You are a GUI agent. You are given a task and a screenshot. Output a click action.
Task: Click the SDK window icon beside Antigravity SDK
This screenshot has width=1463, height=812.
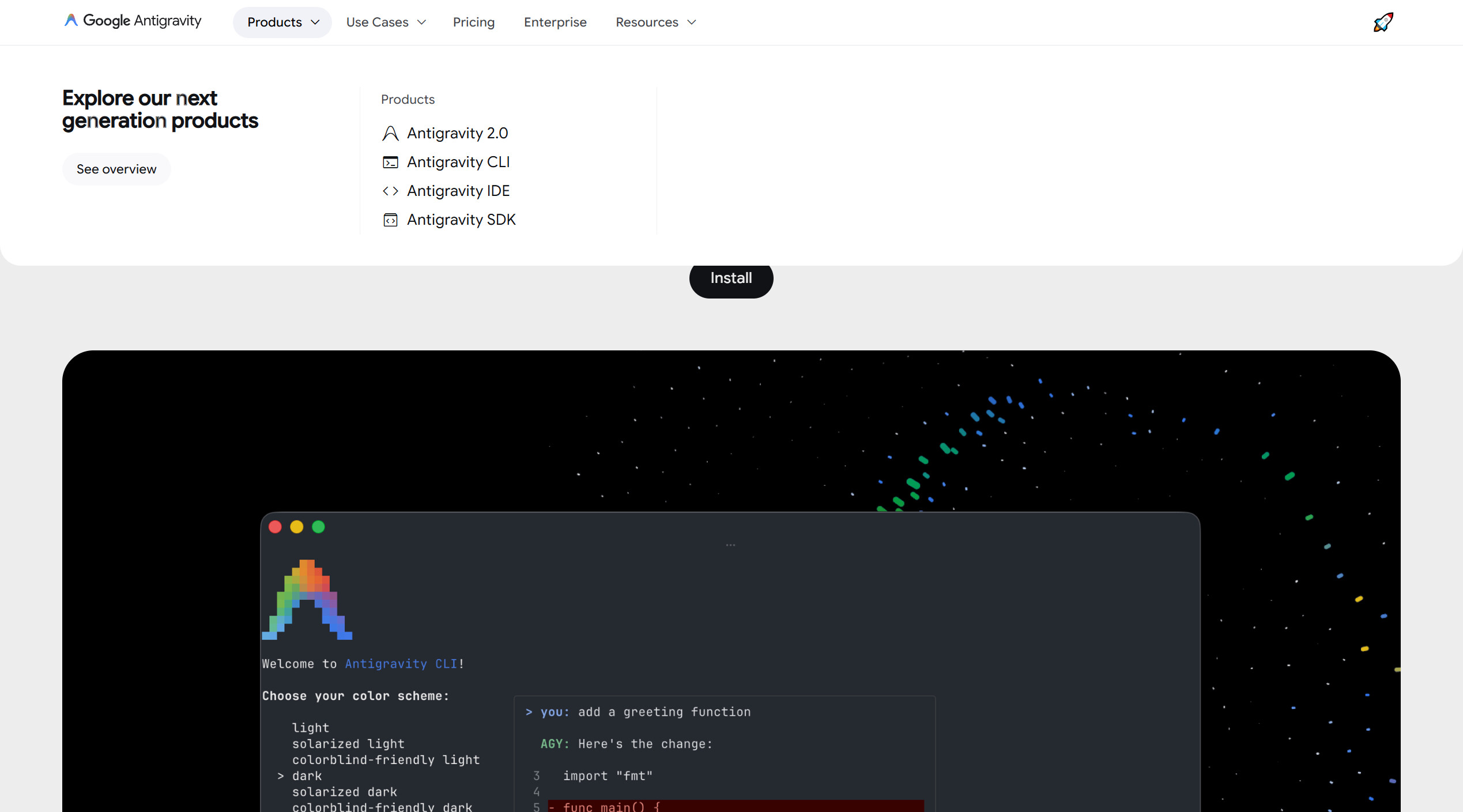coord(390,220)
